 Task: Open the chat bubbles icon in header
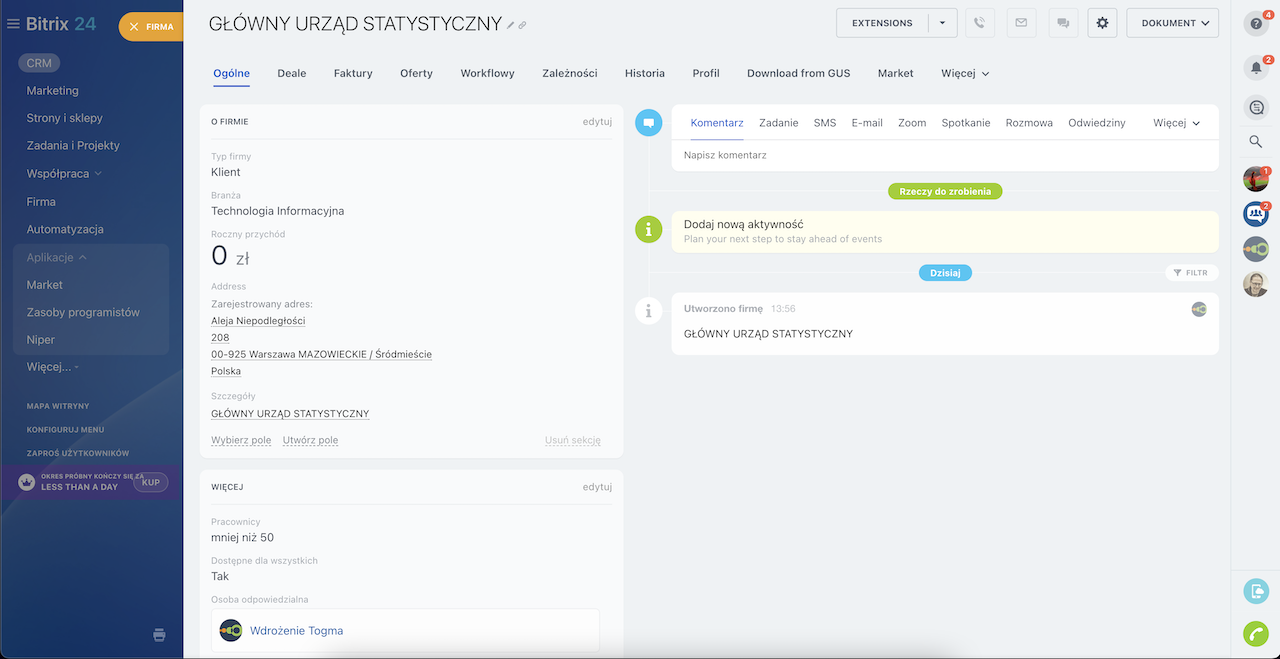point(1062,23)
